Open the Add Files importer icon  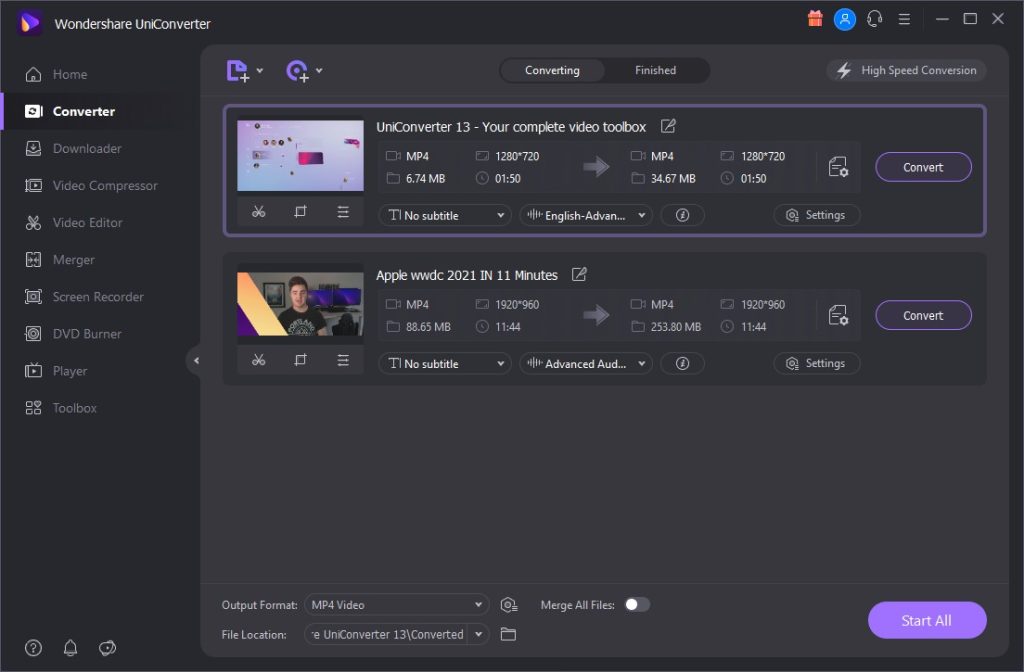tap(239, 70)
